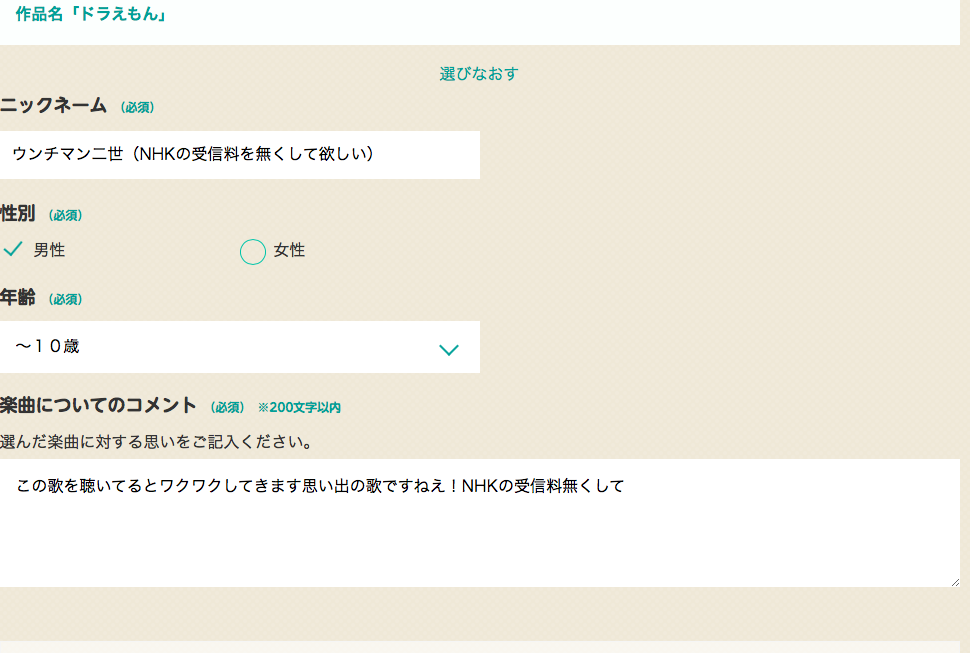
Task: Select the 男性 checkmark icon
Action: (x=13, y=249)
